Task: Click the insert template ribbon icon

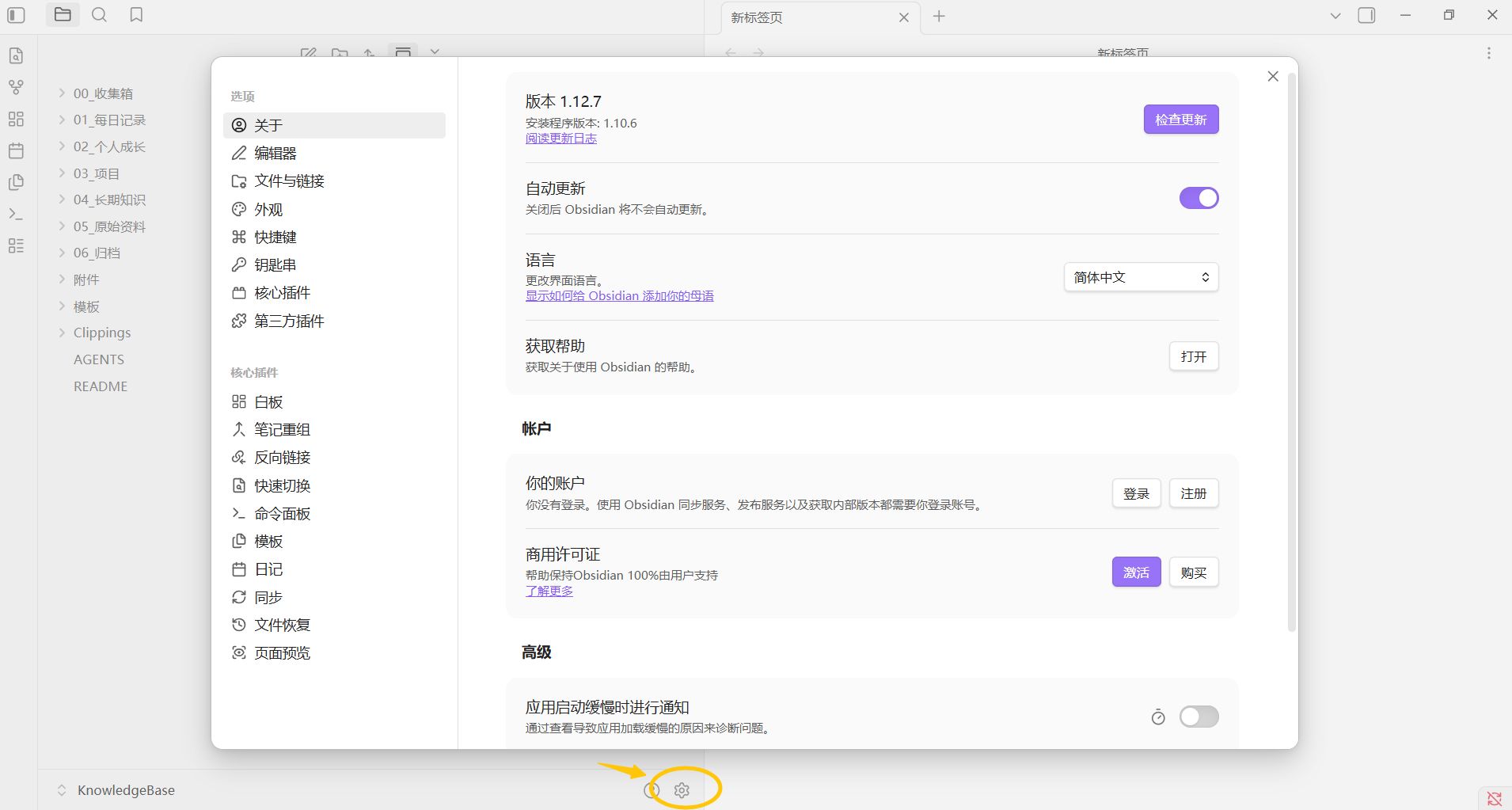Action: click(x=16, y=182)
